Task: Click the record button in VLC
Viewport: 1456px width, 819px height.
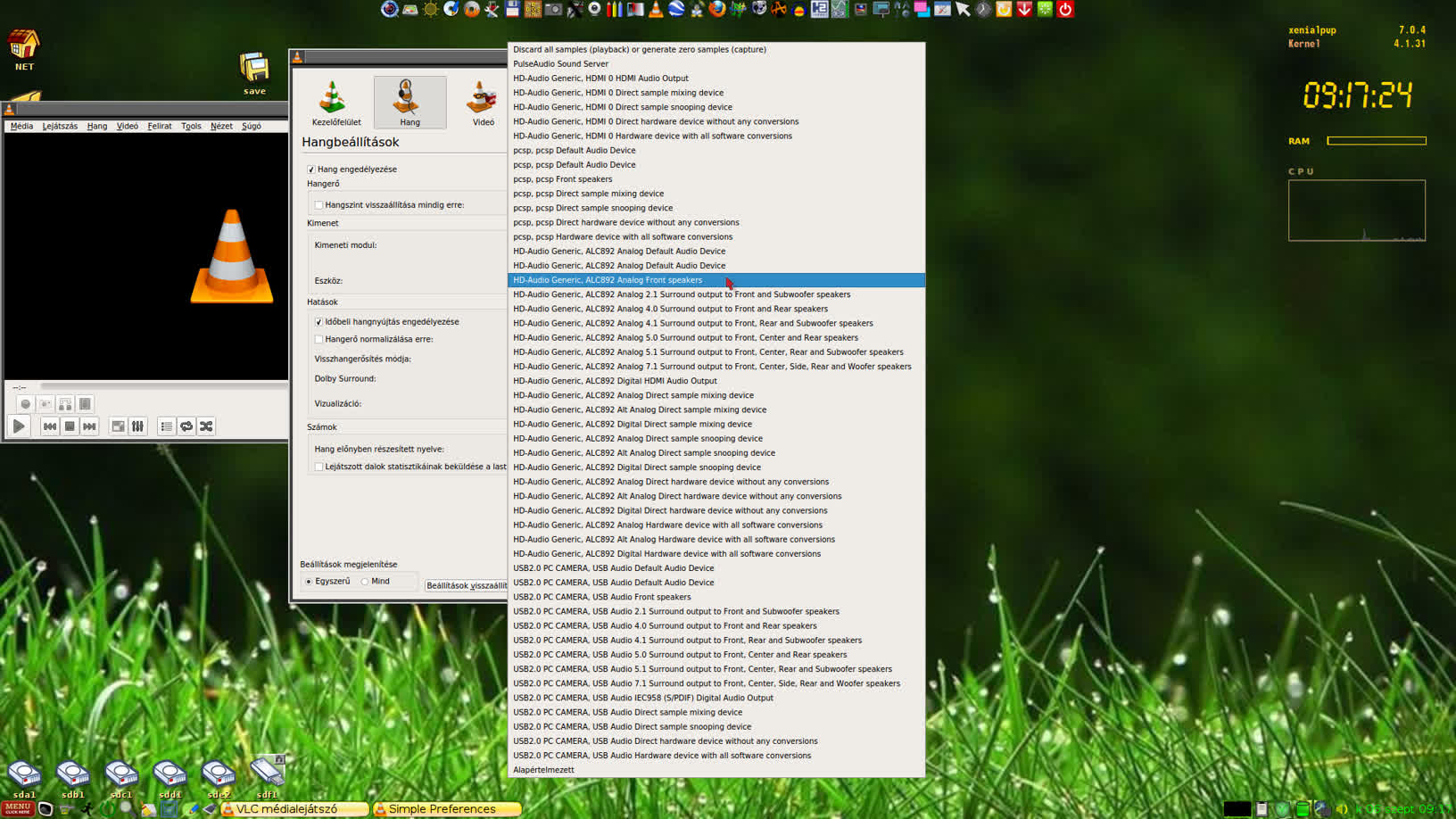Action: 26,404
